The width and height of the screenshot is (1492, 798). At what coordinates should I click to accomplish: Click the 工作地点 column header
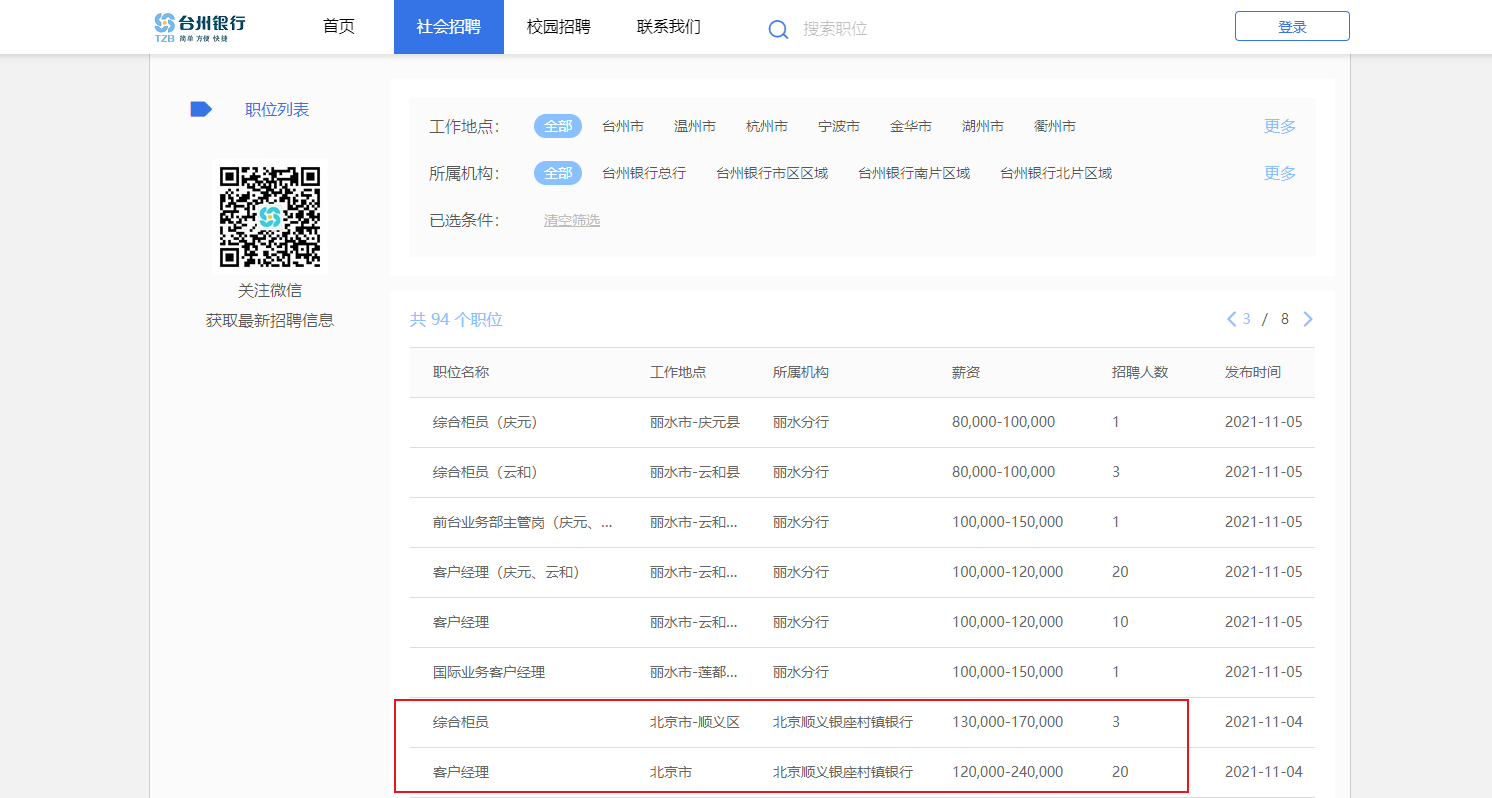click(x=678, y=372)
